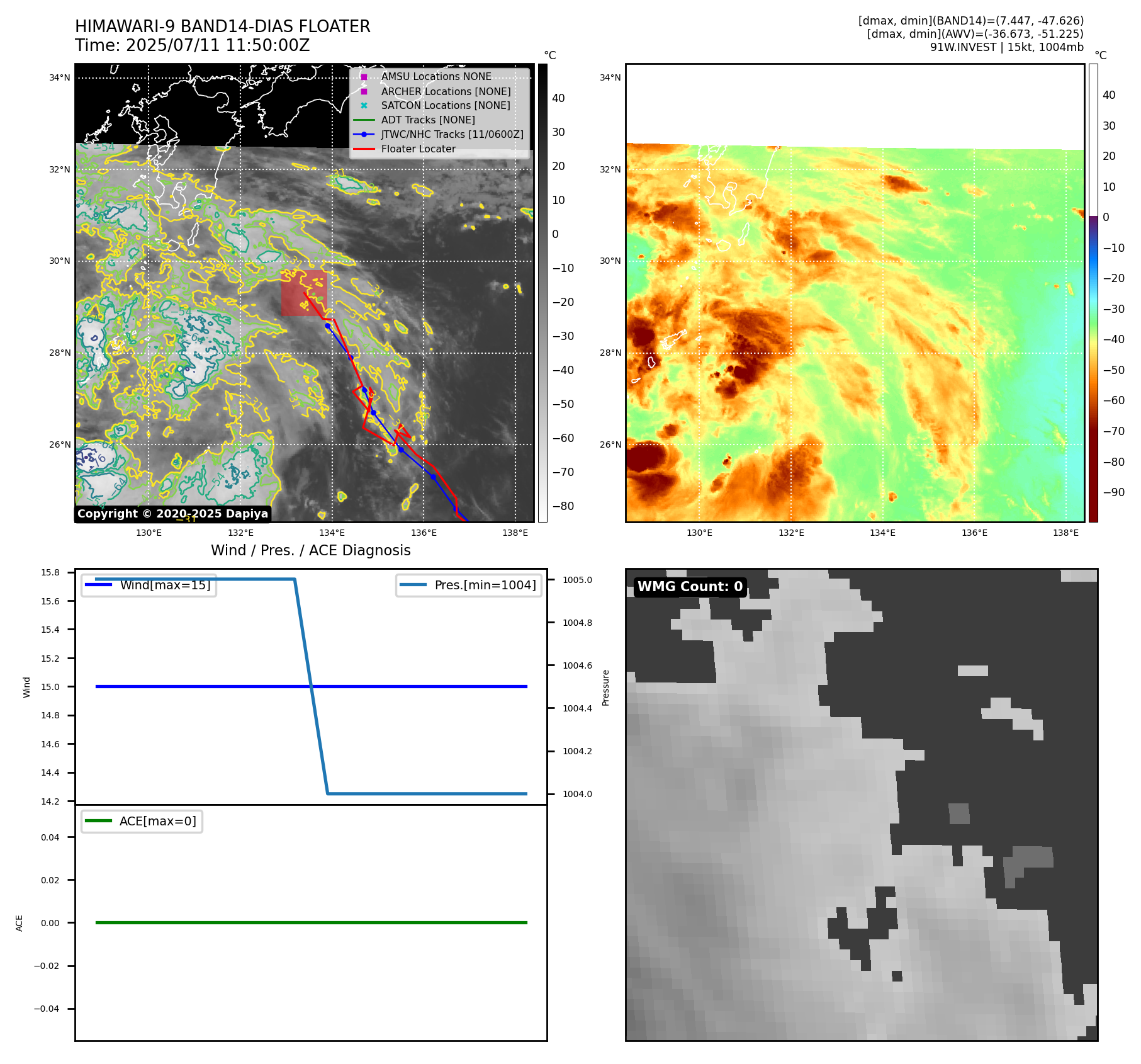Click the "HIMAWARI-9 BAND14-DIAS FLOATER" title

[223, 26]
